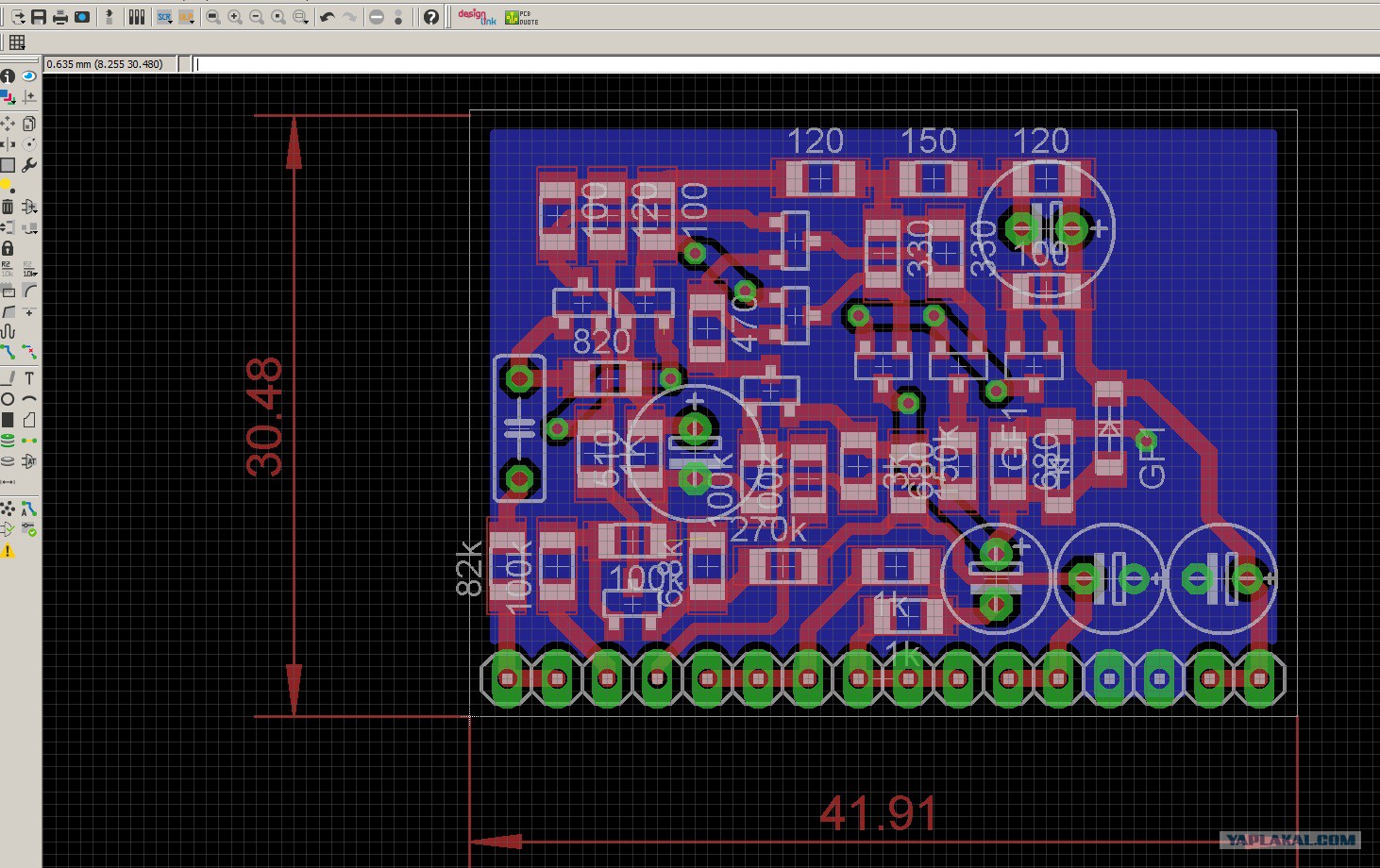1380x868 pixels.
Task: Select the Arc tool
Action: [x=29, y=399]
